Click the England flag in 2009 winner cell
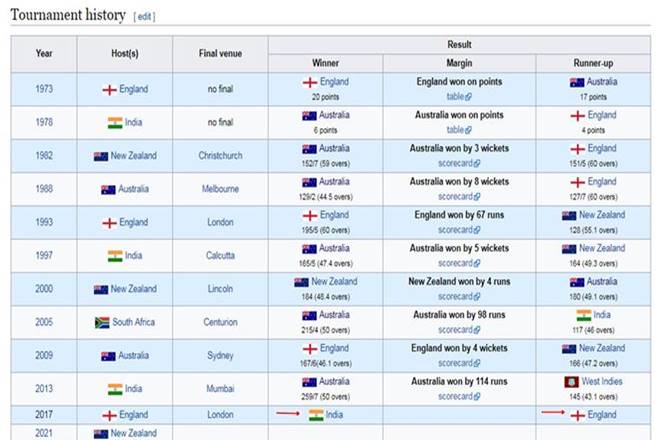Viewport: 660px width, 440px height. click(310, 349)
